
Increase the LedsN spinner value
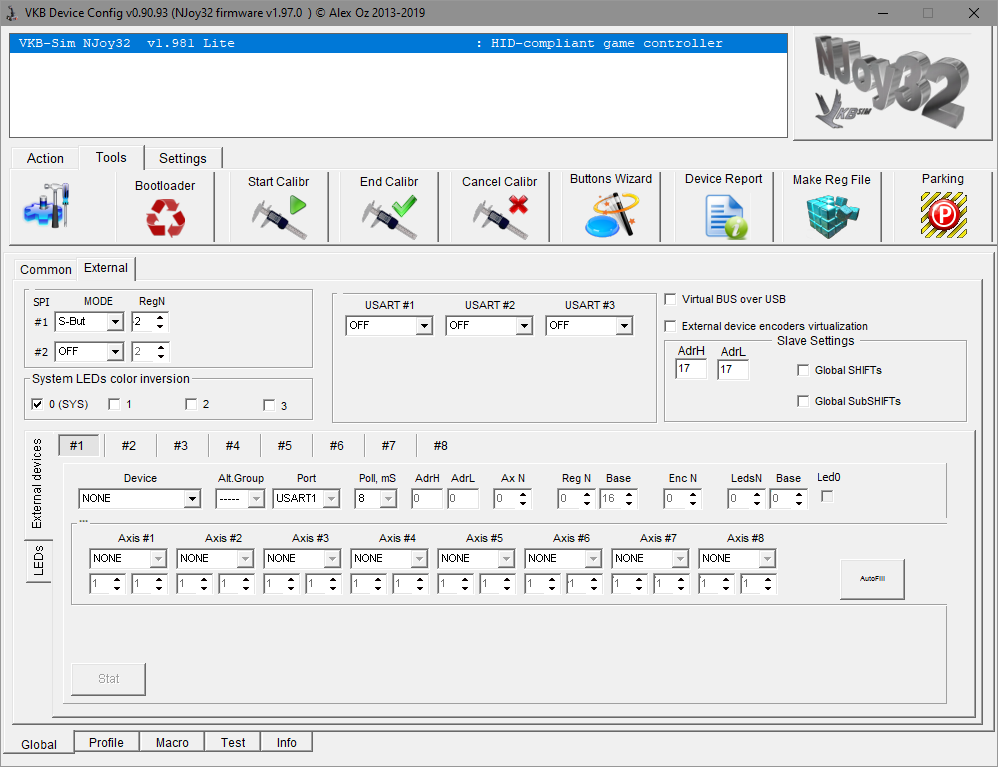(757, 494)
